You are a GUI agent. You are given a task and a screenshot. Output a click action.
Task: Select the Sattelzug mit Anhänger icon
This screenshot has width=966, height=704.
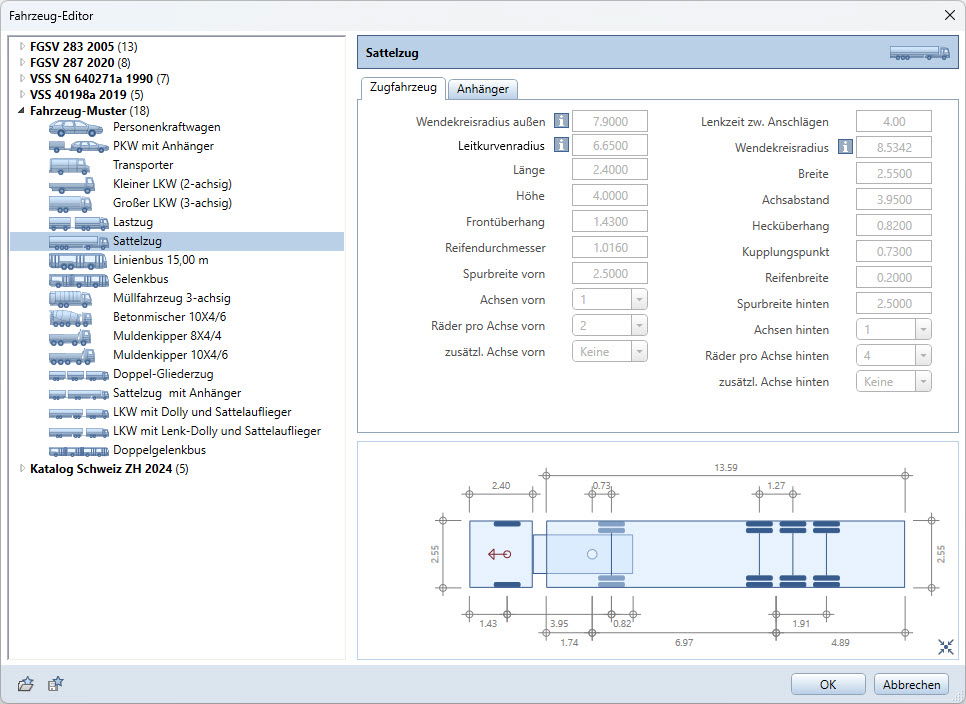point(79,394)
